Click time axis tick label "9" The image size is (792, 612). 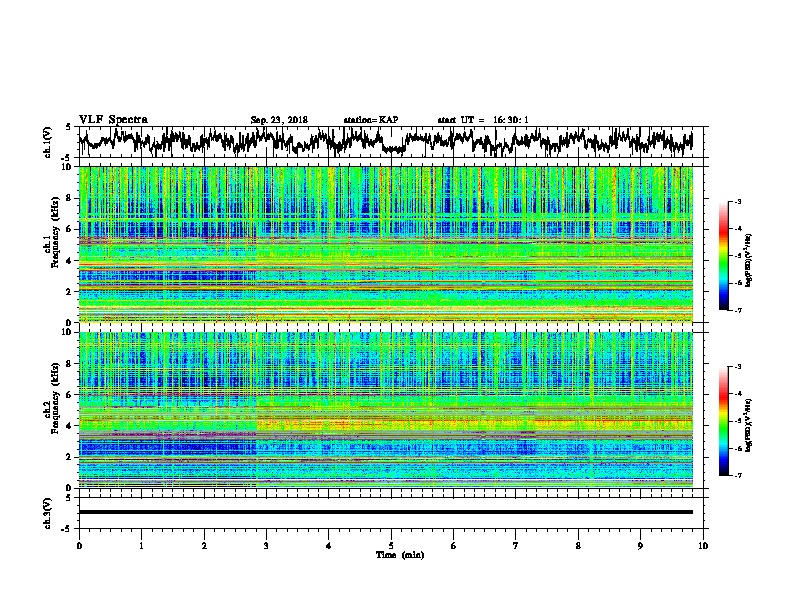[640, 546]
